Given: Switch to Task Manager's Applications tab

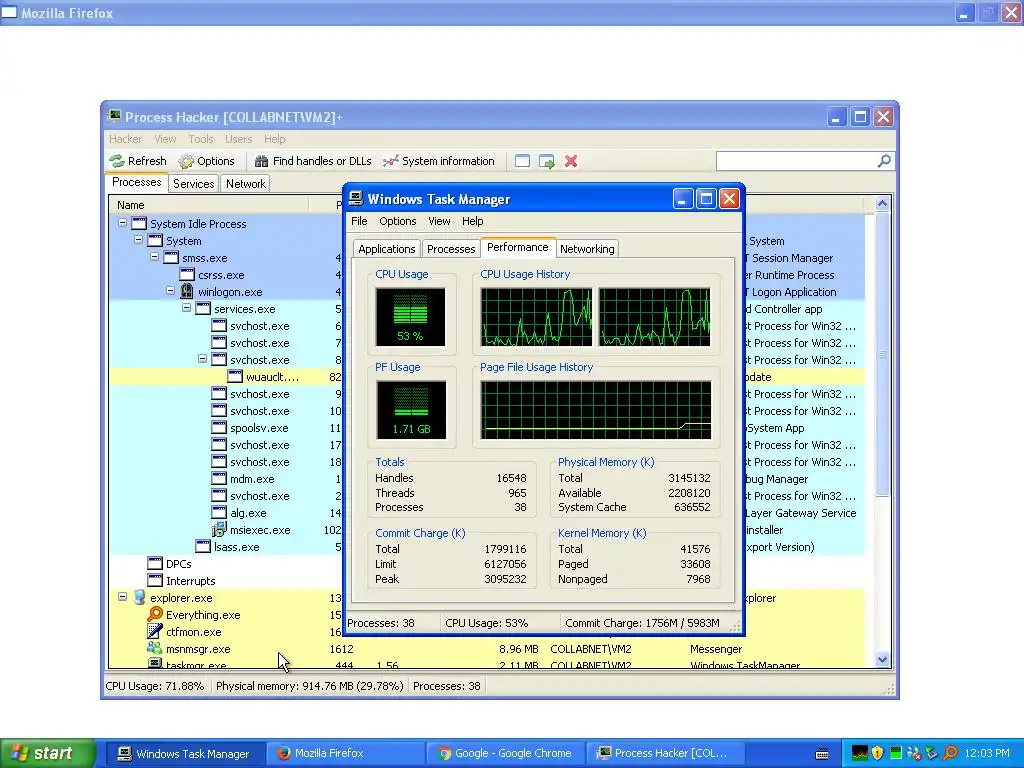Looking at the screenshot, I should pyautogui.click(x=387, y=249).
